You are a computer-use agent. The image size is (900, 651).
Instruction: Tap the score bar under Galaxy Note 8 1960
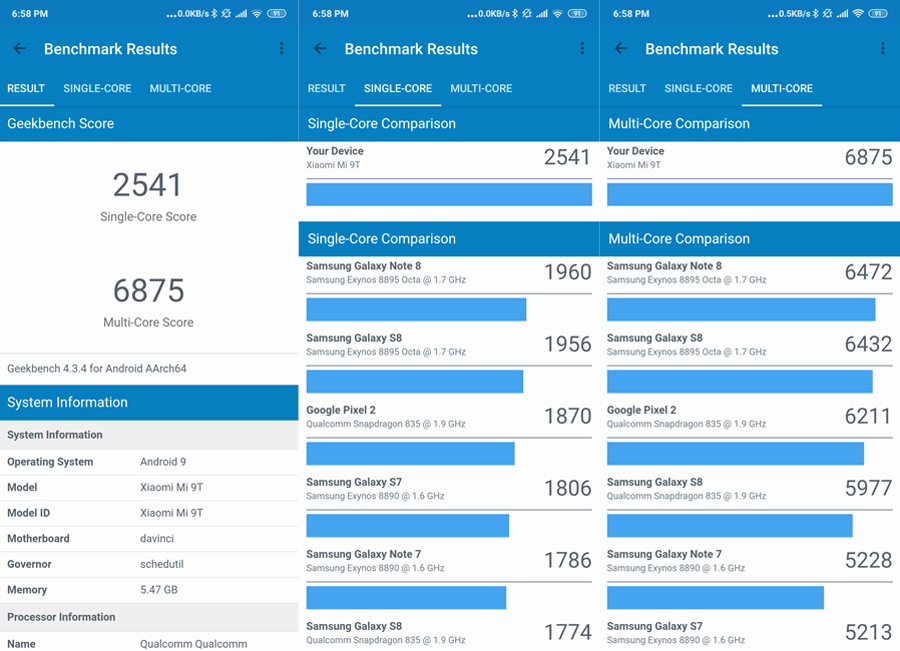pyautogui.click(x=416, y=309)
